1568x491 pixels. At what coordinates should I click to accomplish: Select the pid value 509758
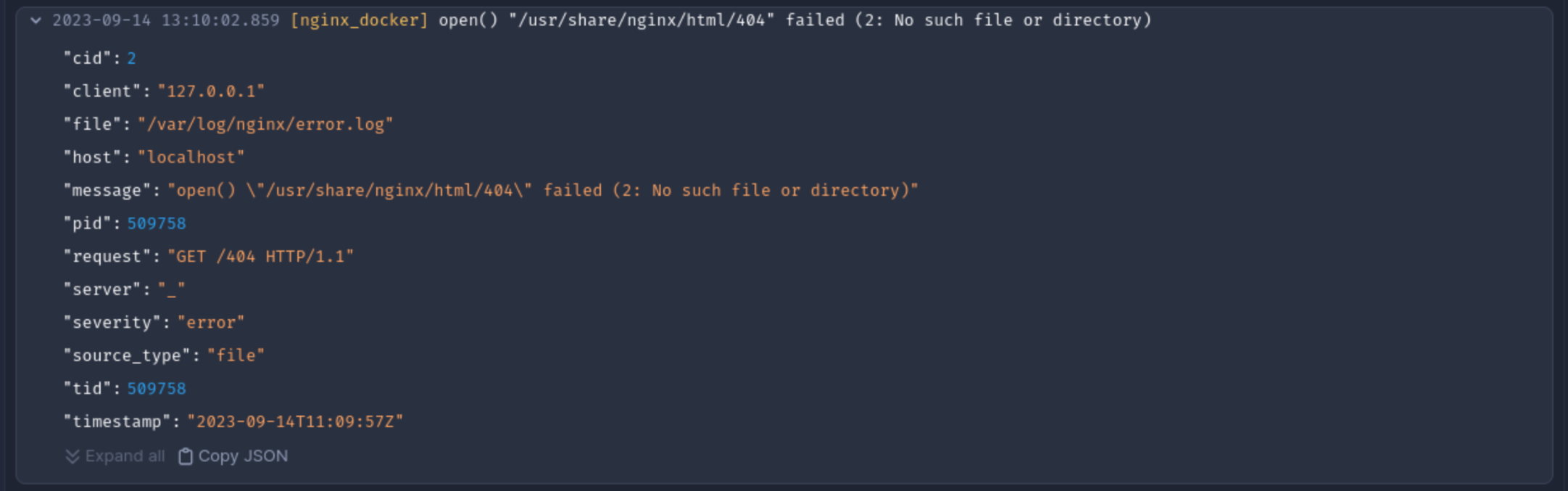tap(157, 223)
